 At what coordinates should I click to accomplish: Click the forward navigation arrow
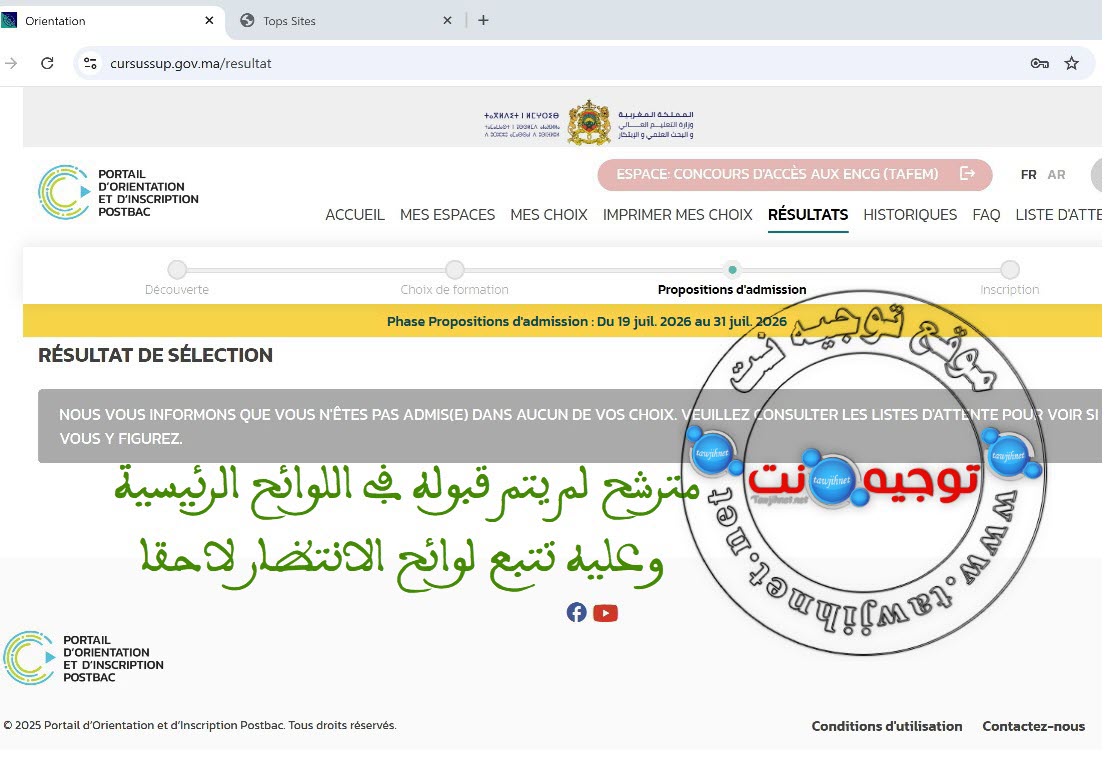pos(11,63)
